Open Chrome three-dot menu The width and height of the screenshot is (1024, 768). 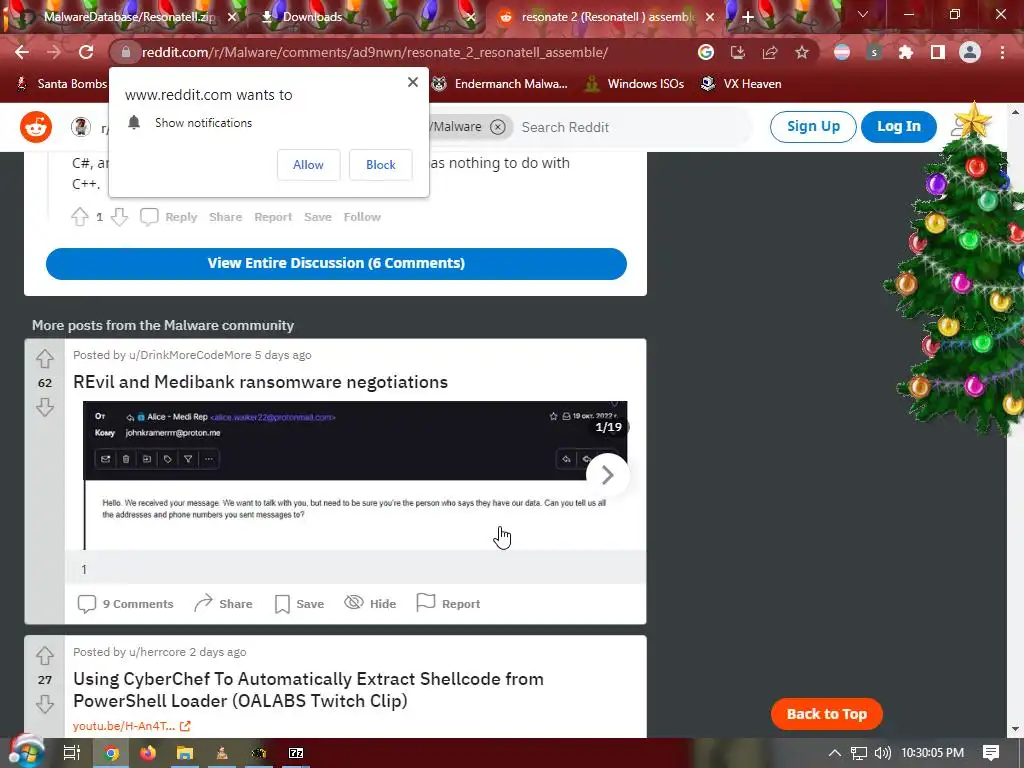1002,52
